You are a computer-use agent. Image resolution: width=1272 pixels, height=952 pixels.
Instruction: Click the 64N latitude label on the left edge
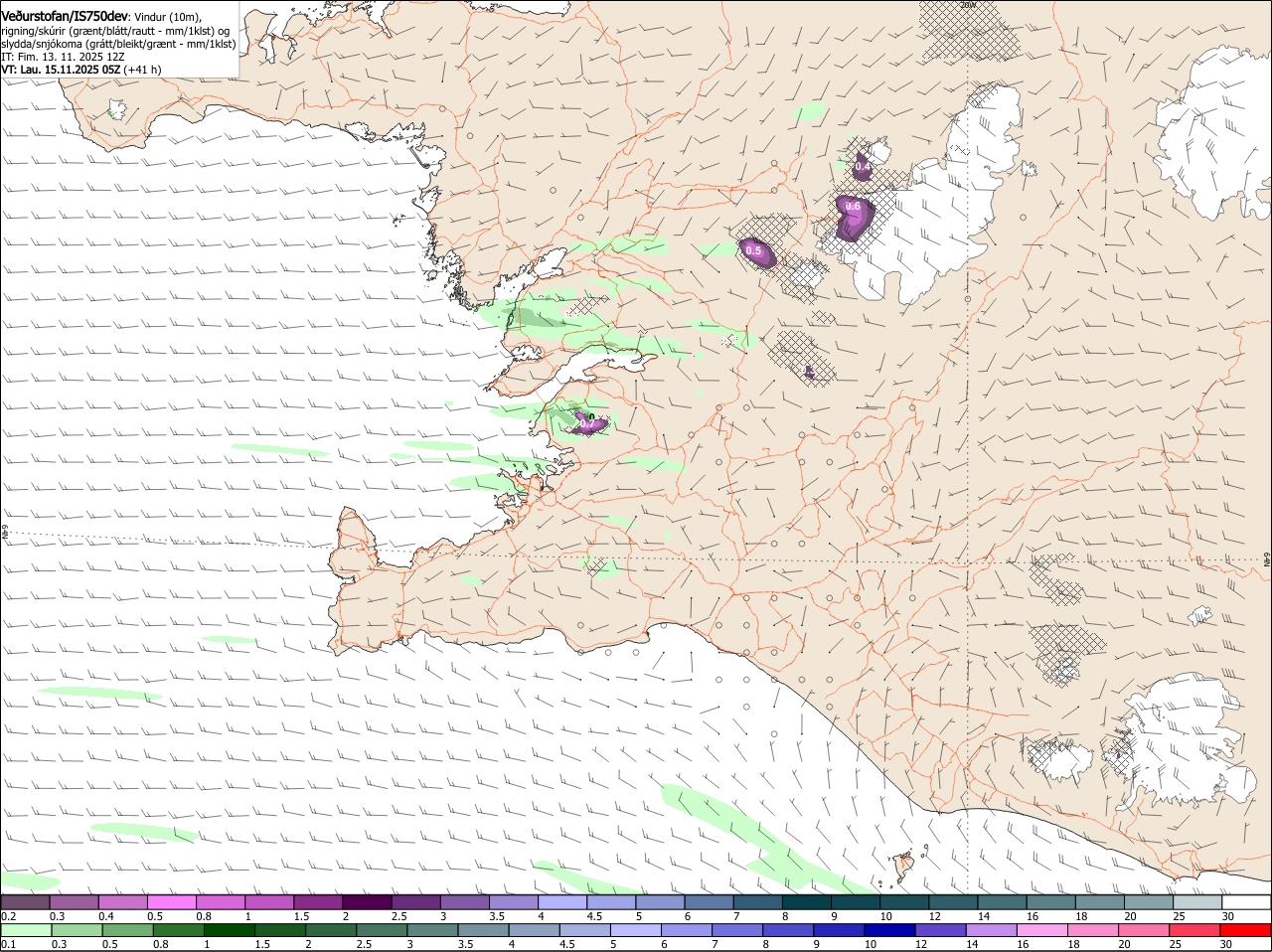pos(5,533)
